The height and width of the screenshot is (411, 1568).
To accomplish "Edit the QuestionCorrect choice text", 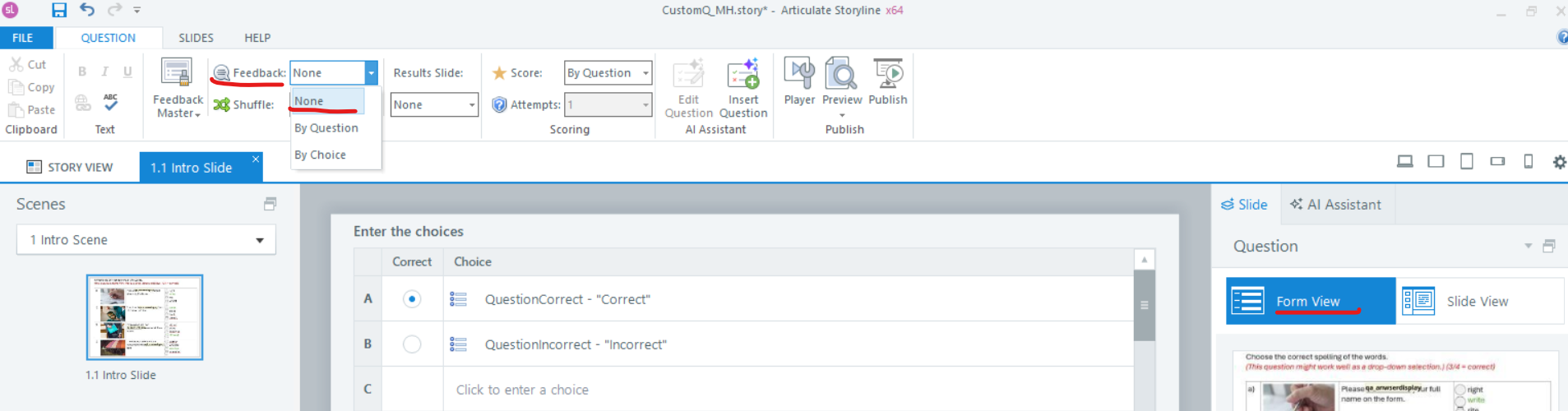I will (x=567, y=299).
